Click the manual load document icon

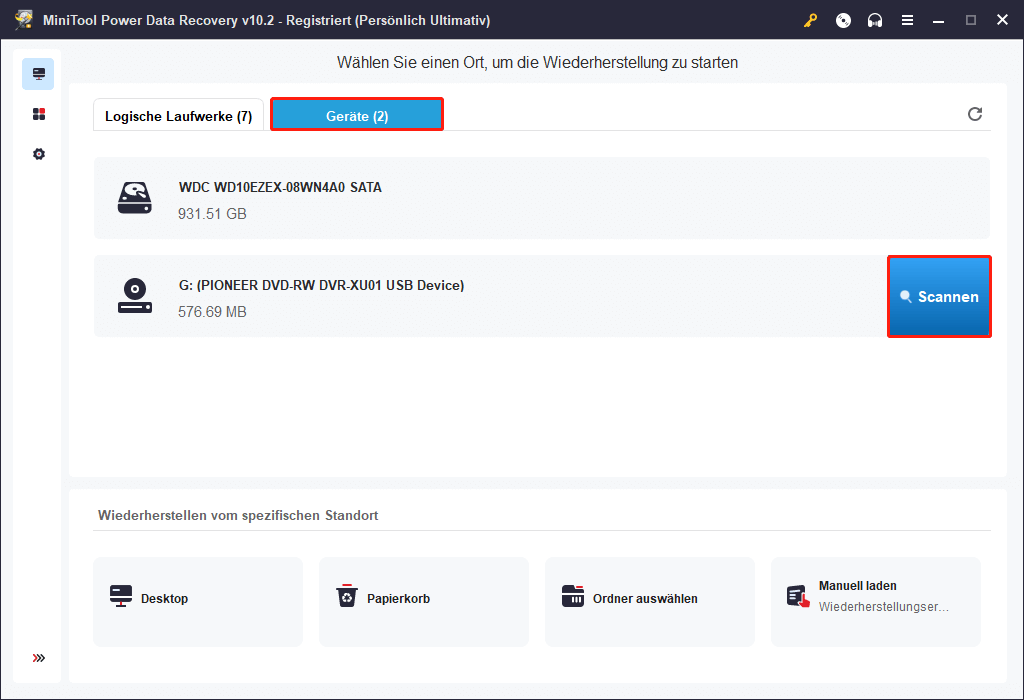pyautogui.click(x=799, y=596)
